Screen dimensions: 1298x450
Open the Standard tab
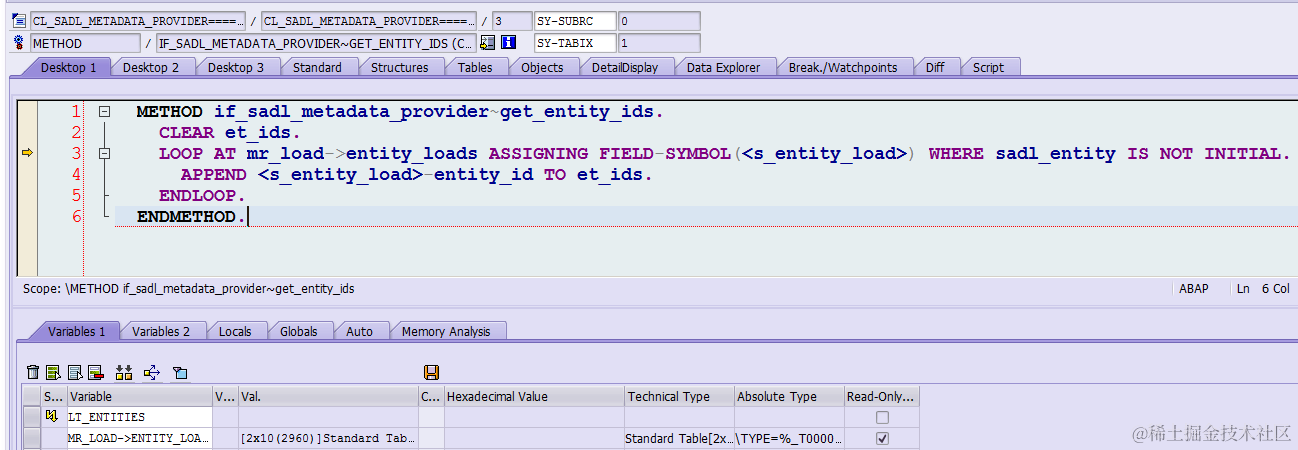tap(317, 67)
